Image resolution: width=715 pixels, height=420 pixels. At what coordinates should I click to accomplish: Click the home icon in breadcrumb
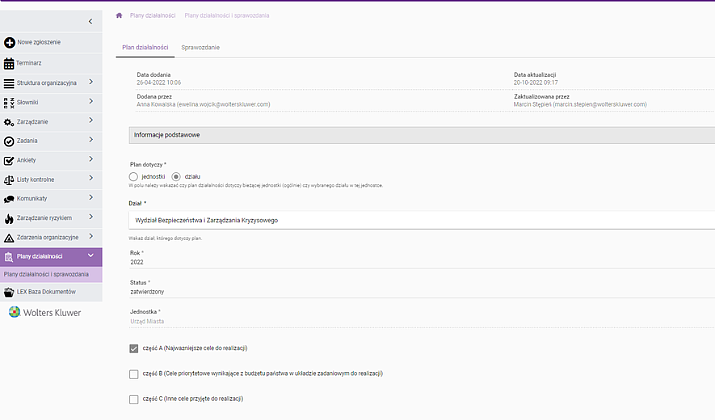120,16
